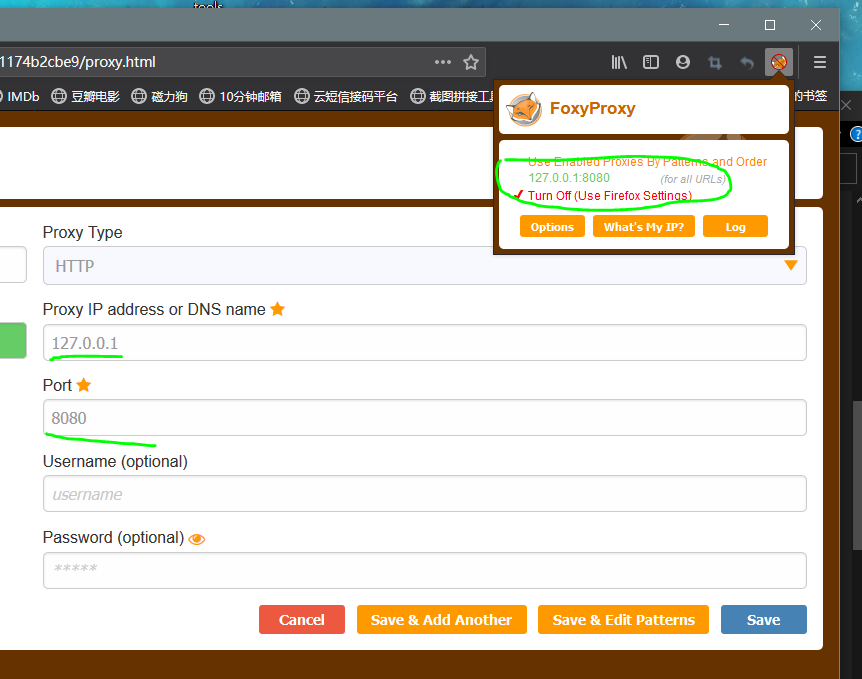The height and width of the screenshot is (679, 862).
Task: Select Turn Off (Use Firefox Settings)
Action: coord(609,195)
